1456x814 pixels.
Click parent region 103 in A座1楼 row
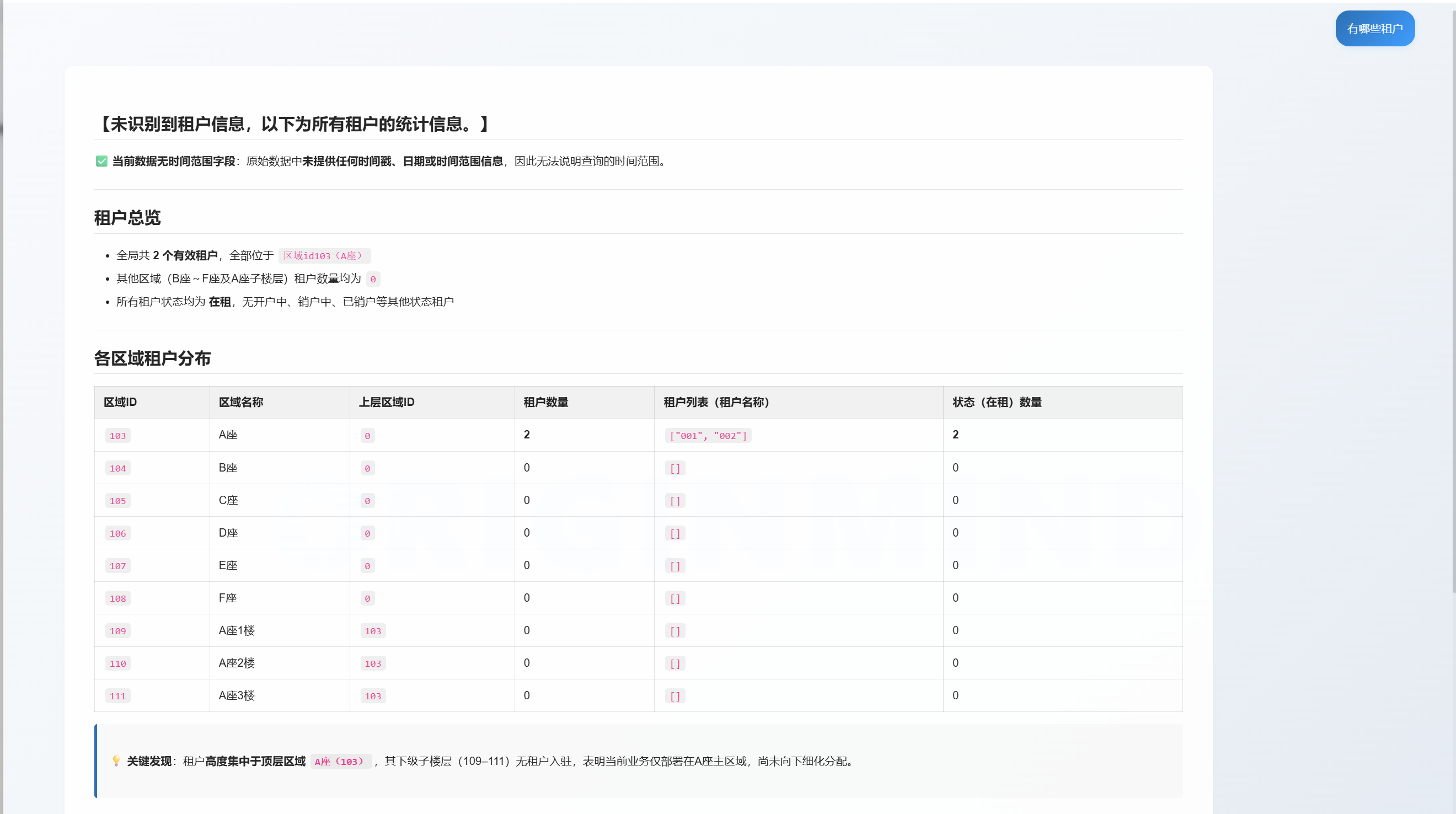373,631
